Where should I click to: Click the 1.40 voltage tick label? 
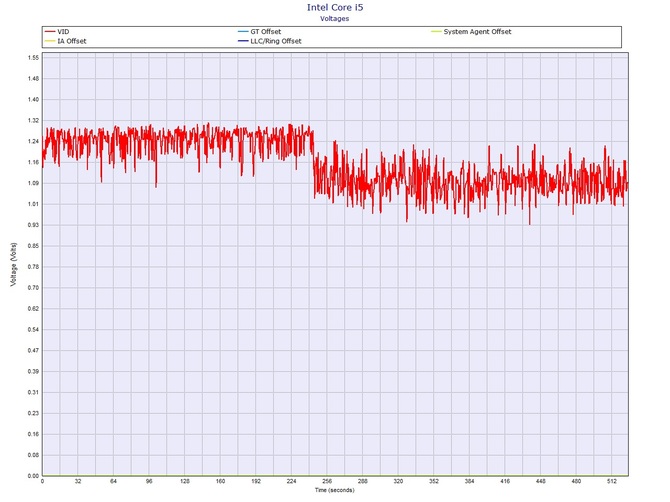point(33,100)
